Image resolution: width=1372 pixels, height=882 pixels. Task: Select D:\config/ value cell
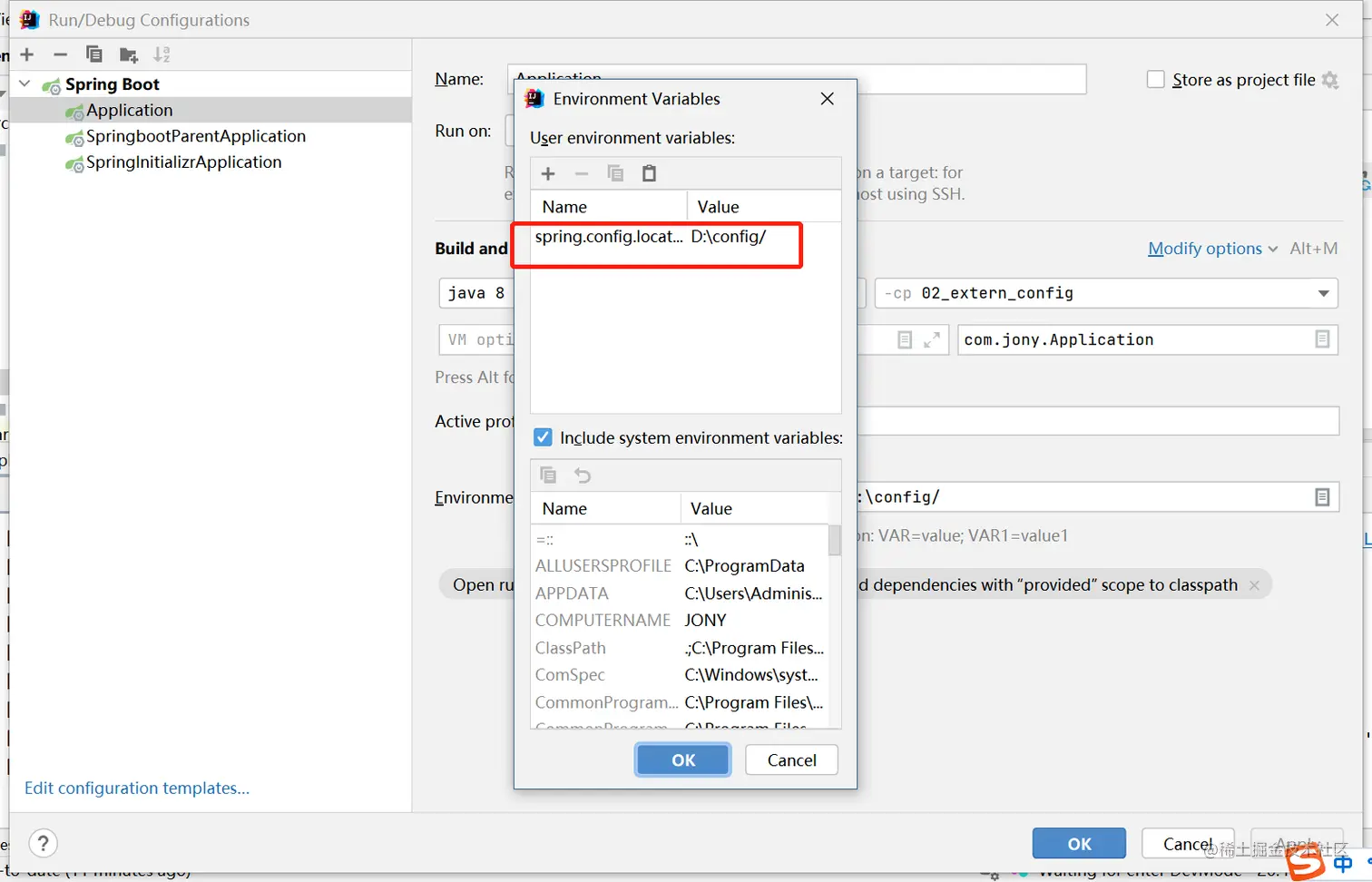[729, 237]
